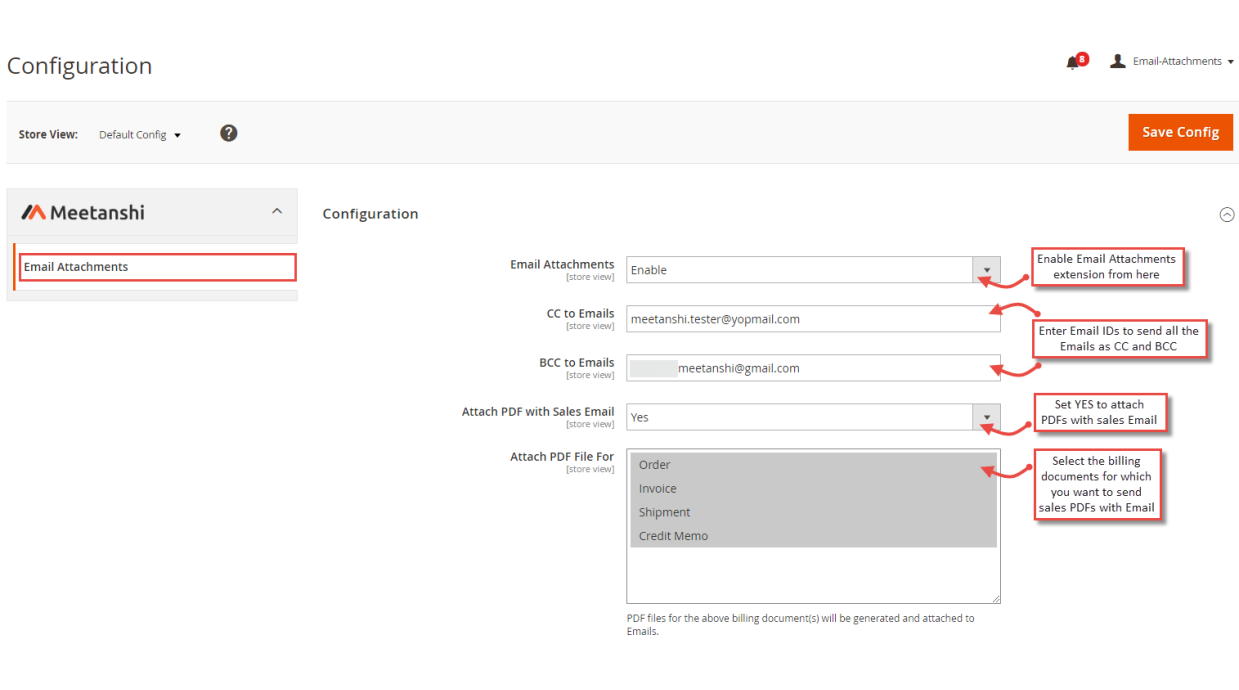This screenshot has height=690, width=1239.
Task: Click the Save Config button
Action: [1180, 132]
